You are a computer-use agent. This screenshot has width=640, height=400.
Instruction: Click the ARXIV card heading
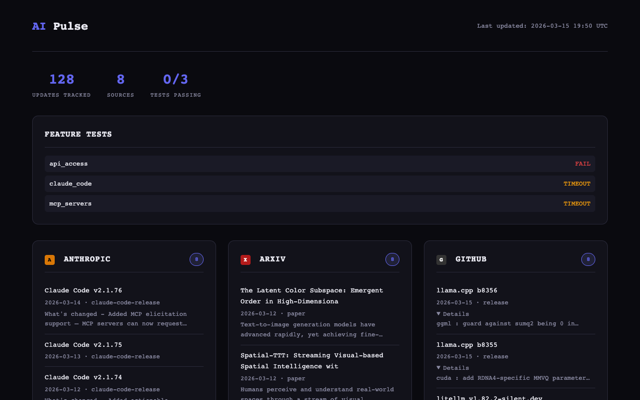point(273,259)
